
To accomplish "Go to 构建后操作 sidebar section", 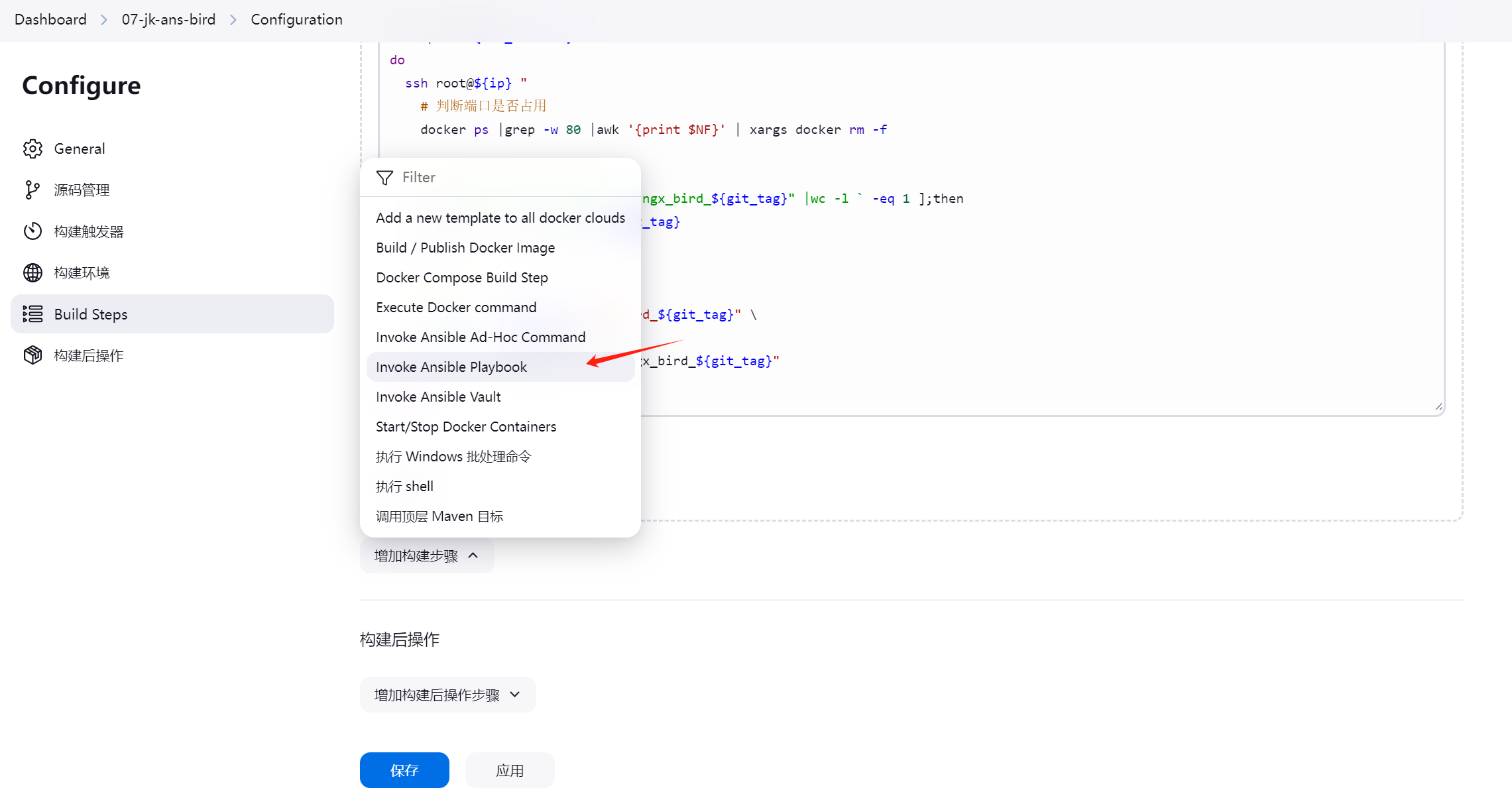I will [x=172, y=355].
